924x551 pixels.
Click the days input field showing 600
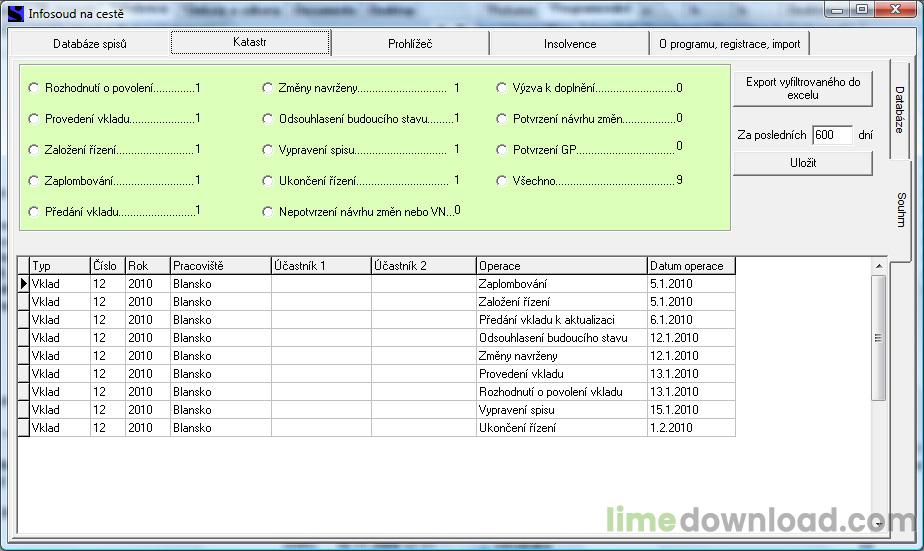click(x=832, y=135)
